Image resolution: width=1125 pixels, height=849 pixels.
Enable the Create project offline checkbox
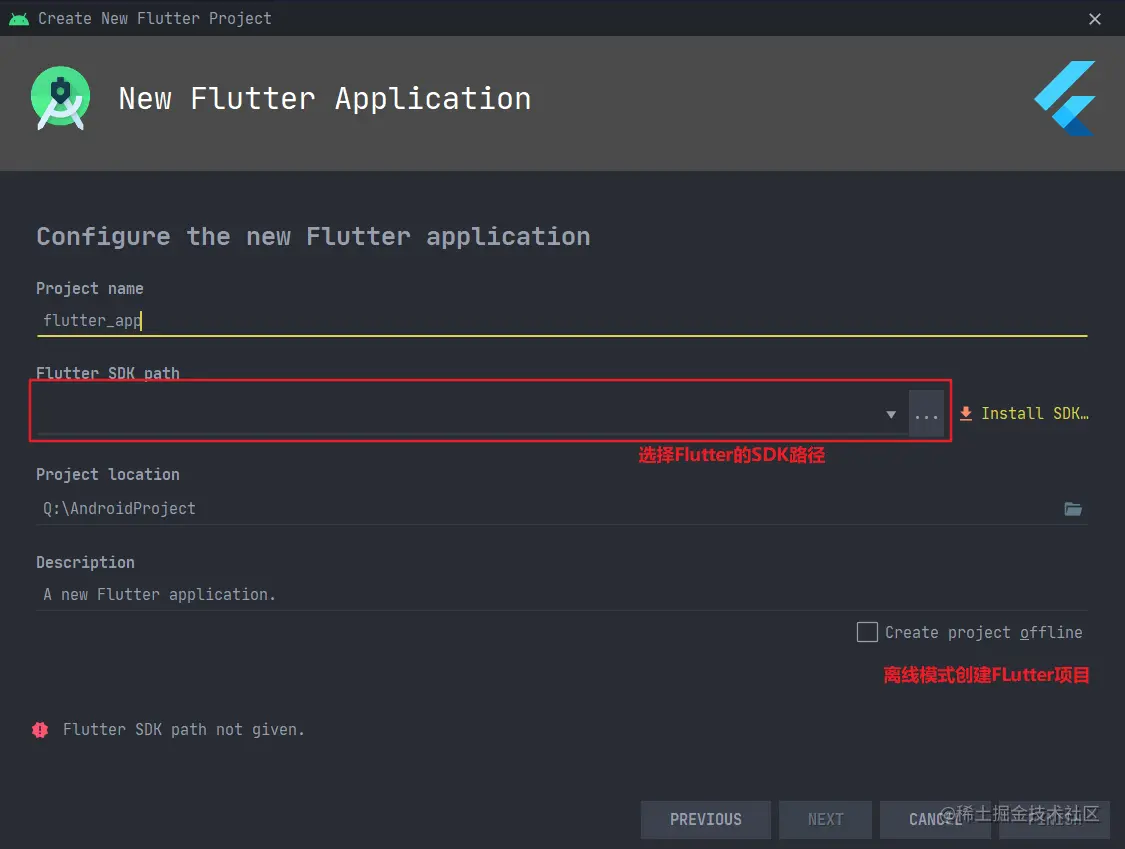pos(867,631)
